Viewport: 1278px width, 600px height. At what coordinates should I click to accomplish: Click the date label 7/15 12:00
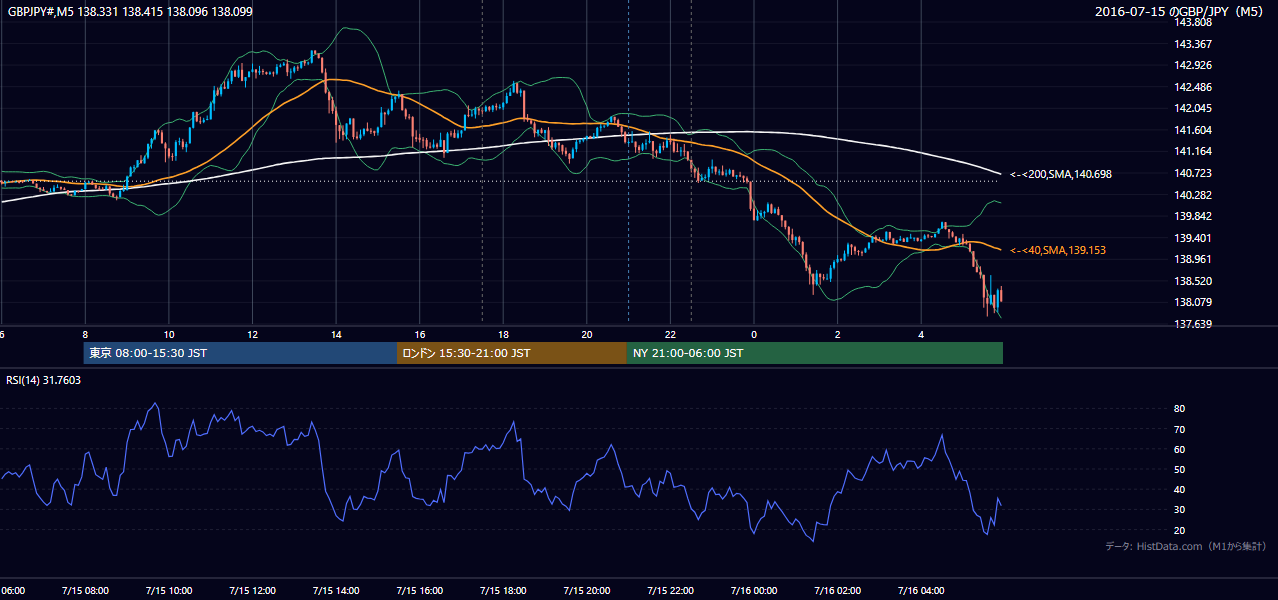(x=252, y=590)
